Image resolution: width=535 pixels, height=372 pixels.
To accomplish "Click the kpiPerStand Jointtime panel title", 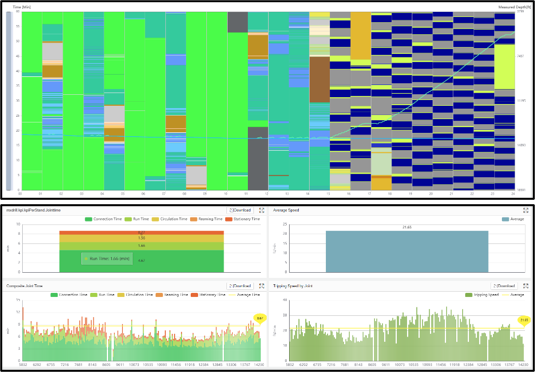I will point(33,211).
